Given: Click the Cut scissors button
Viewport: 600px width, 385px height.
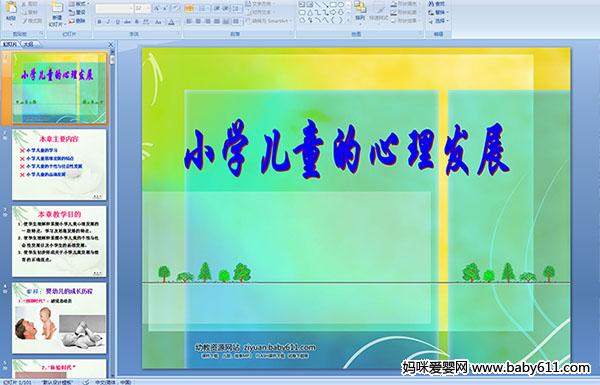Looking at the screenshot, I should pyautogui.click(x=30, y=4).
